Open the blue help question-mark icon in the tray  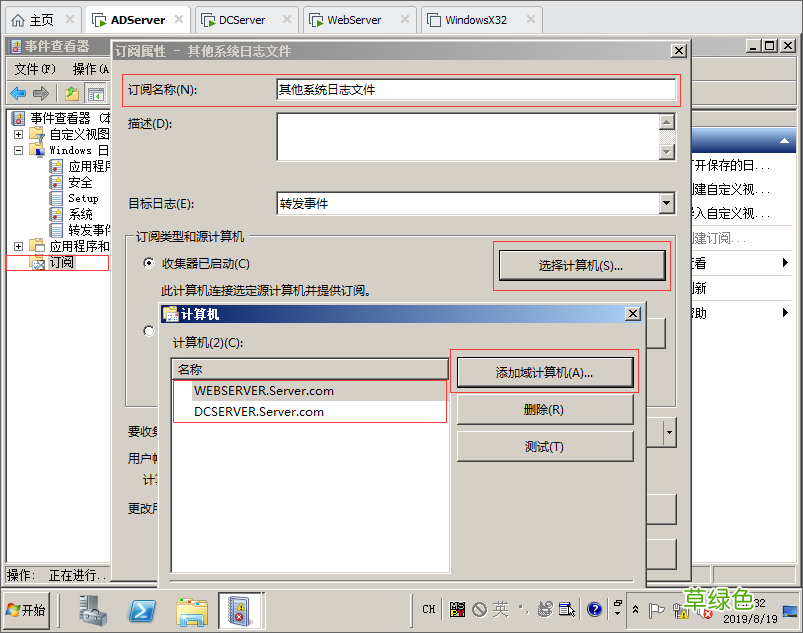(594, 610)
